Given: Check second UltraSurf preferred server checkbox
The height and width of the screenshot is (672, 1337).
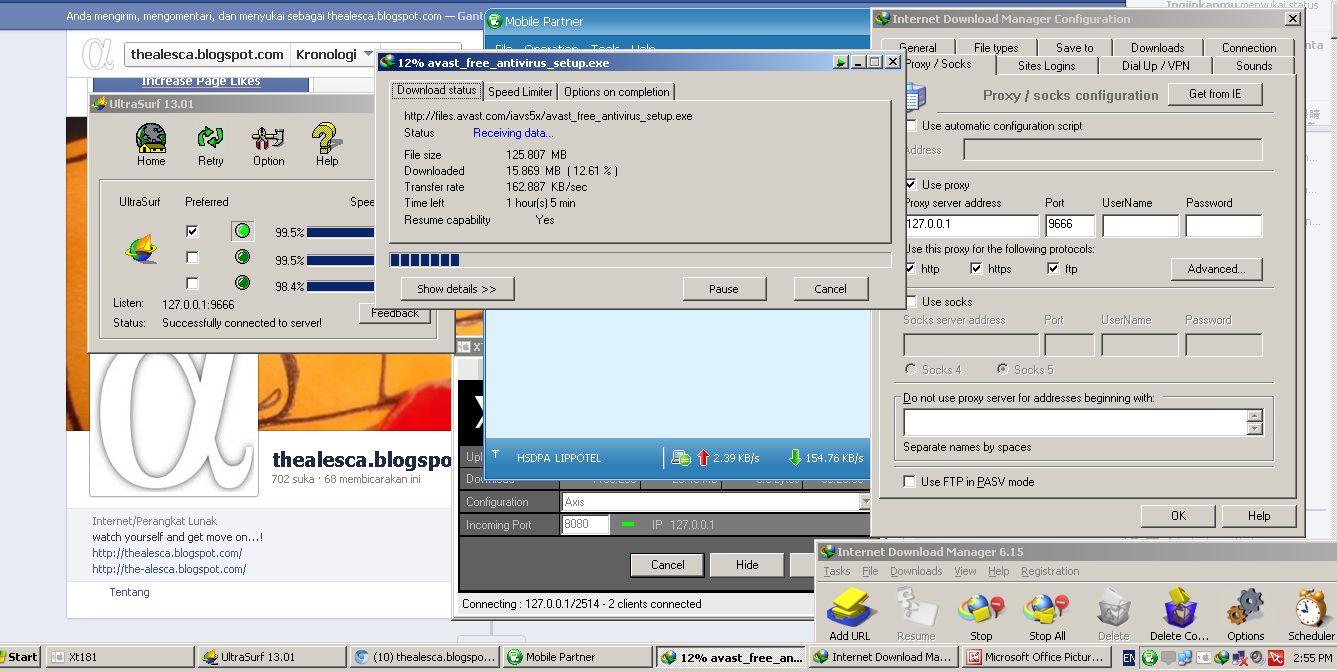Looking at the screenshot, I should (192, 258).
